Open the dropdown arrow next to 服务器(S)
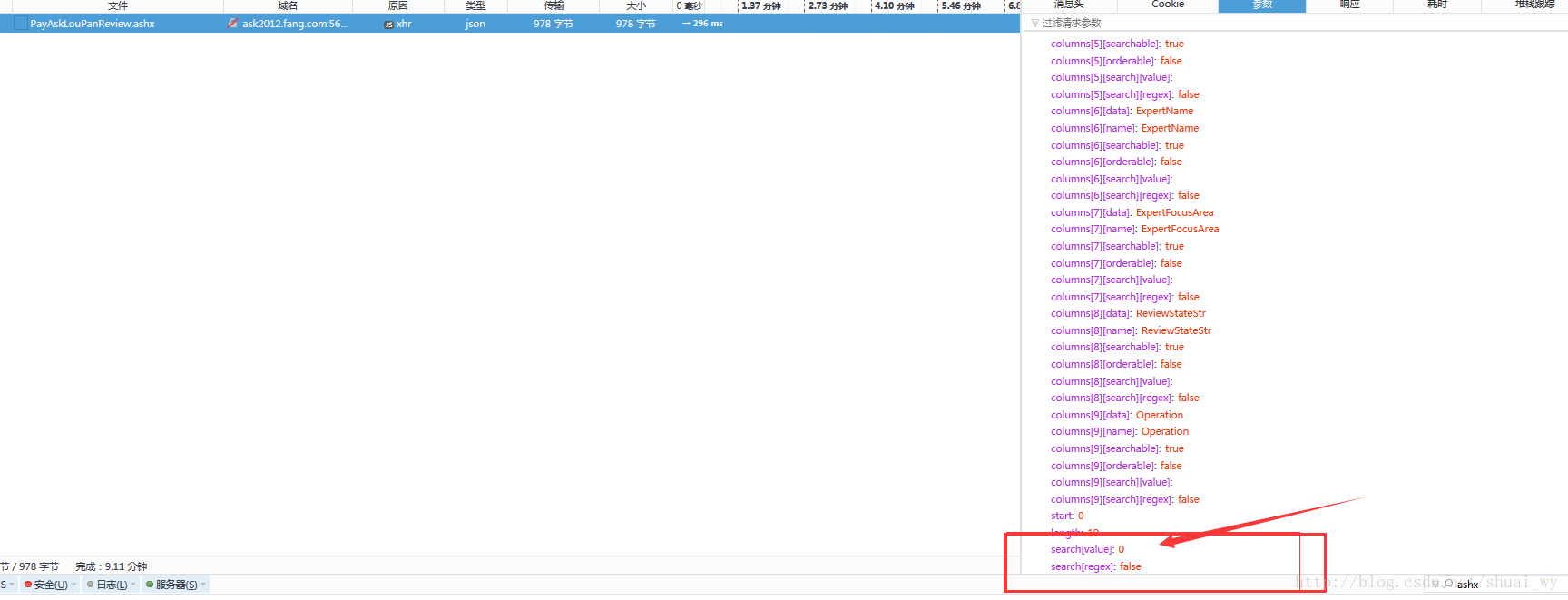 203,585
